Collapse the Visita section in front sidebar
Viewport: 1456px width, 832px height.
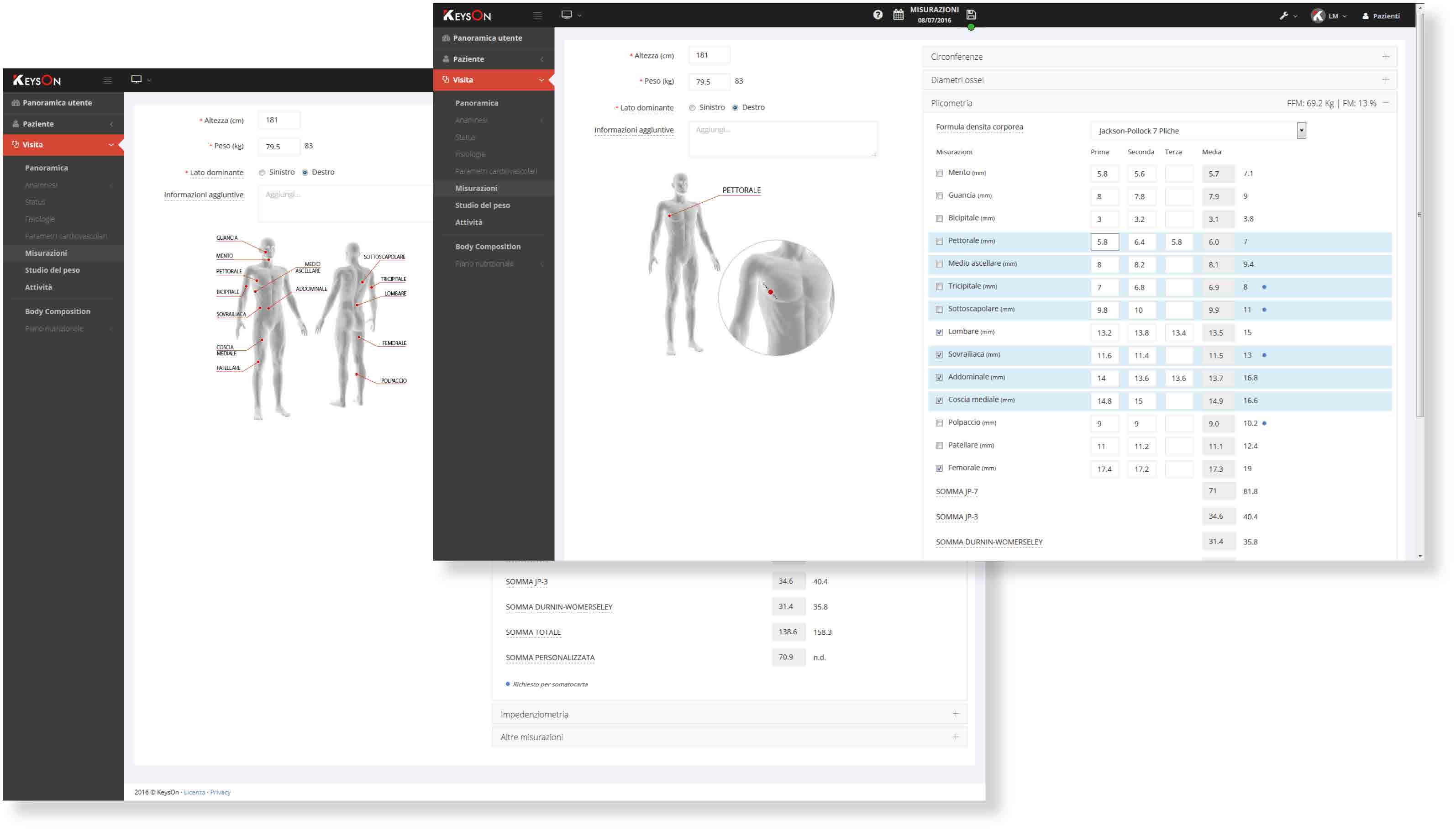[494, 80]
